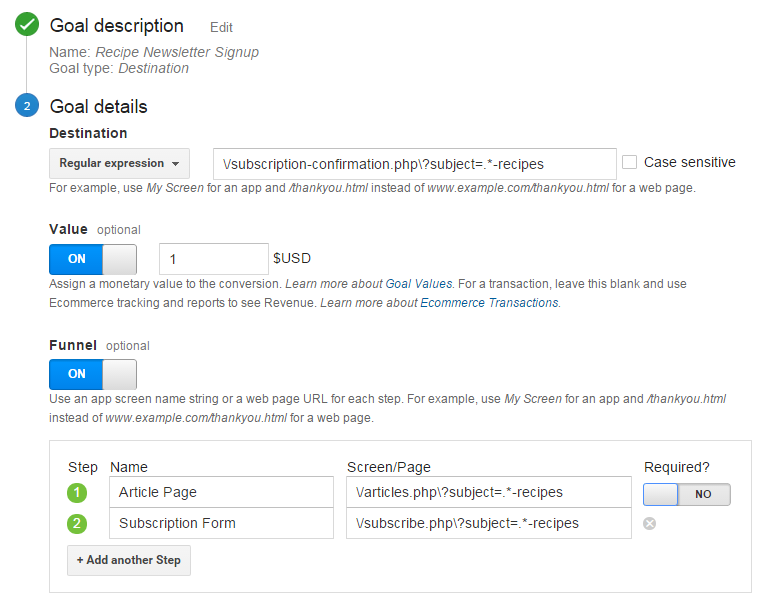The width and height of the screenshot is (772, 616).
Task: Open the Ecommerce Transactions link
Action: coord(489,303)
